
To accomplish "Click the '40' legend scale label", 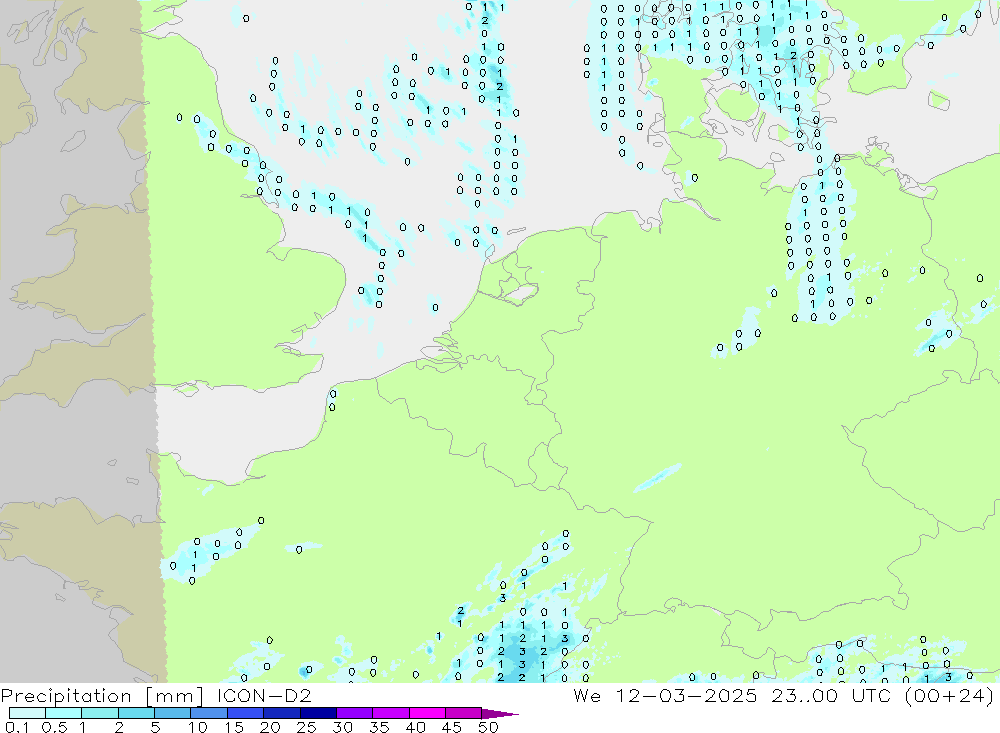I will point(415,727).
